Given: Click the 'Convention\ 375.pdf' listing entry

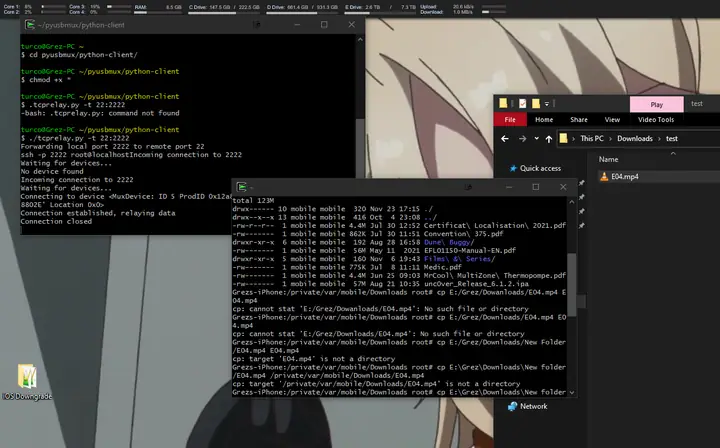Looking at the screenshot, I should [x=463, y=234].
